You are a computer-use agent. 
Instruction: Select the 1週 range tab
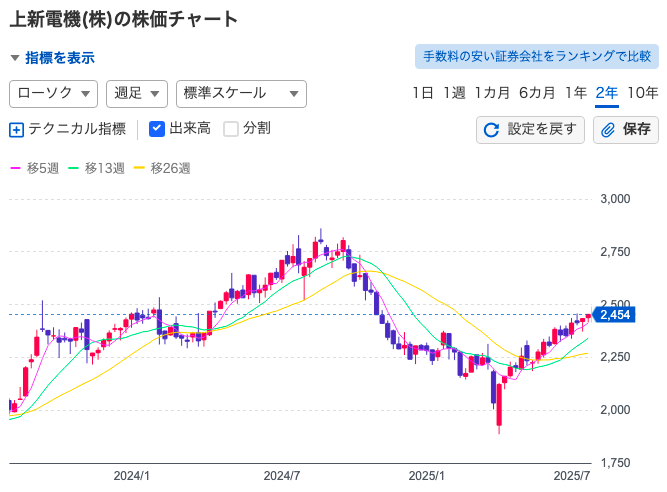[x=454, y=93]
